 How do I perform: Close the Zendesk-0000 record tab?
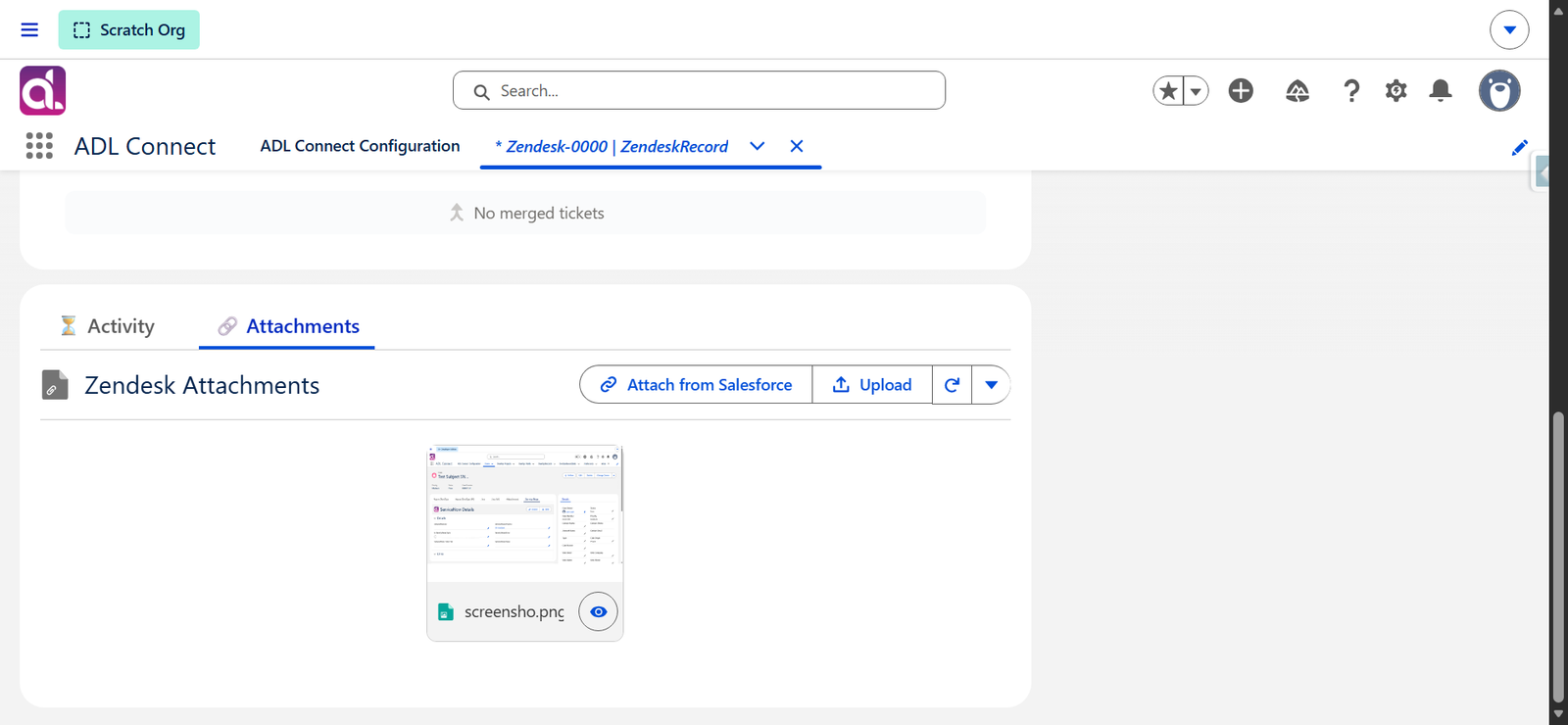(x=797, y=146)
